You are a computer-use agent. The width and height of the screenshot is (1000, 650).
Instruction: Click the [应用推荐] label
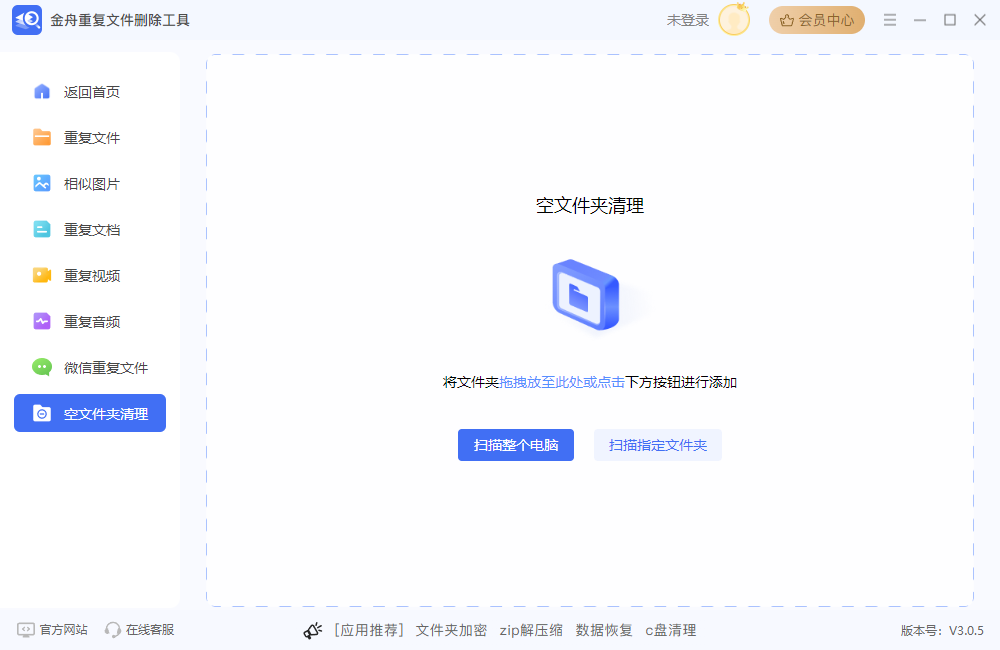369,630
